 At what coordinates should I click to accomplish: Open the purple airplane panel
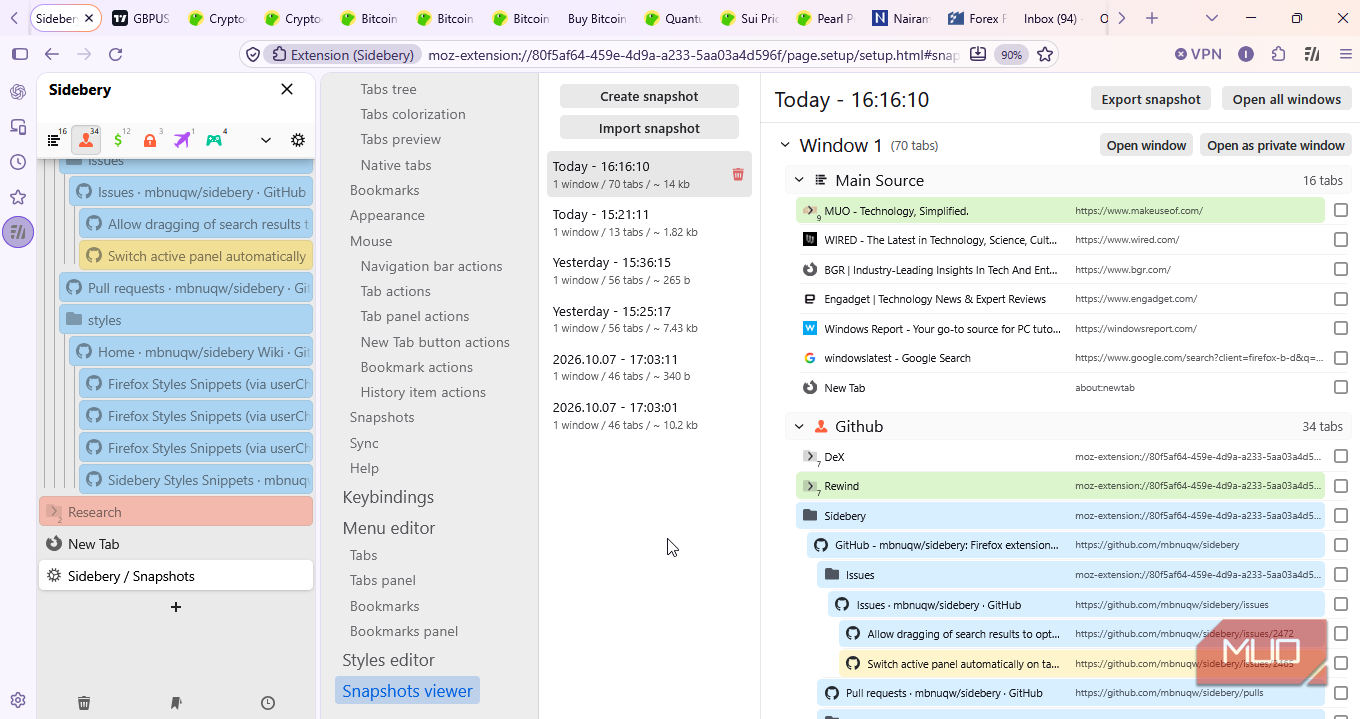(x=182, y=140)
